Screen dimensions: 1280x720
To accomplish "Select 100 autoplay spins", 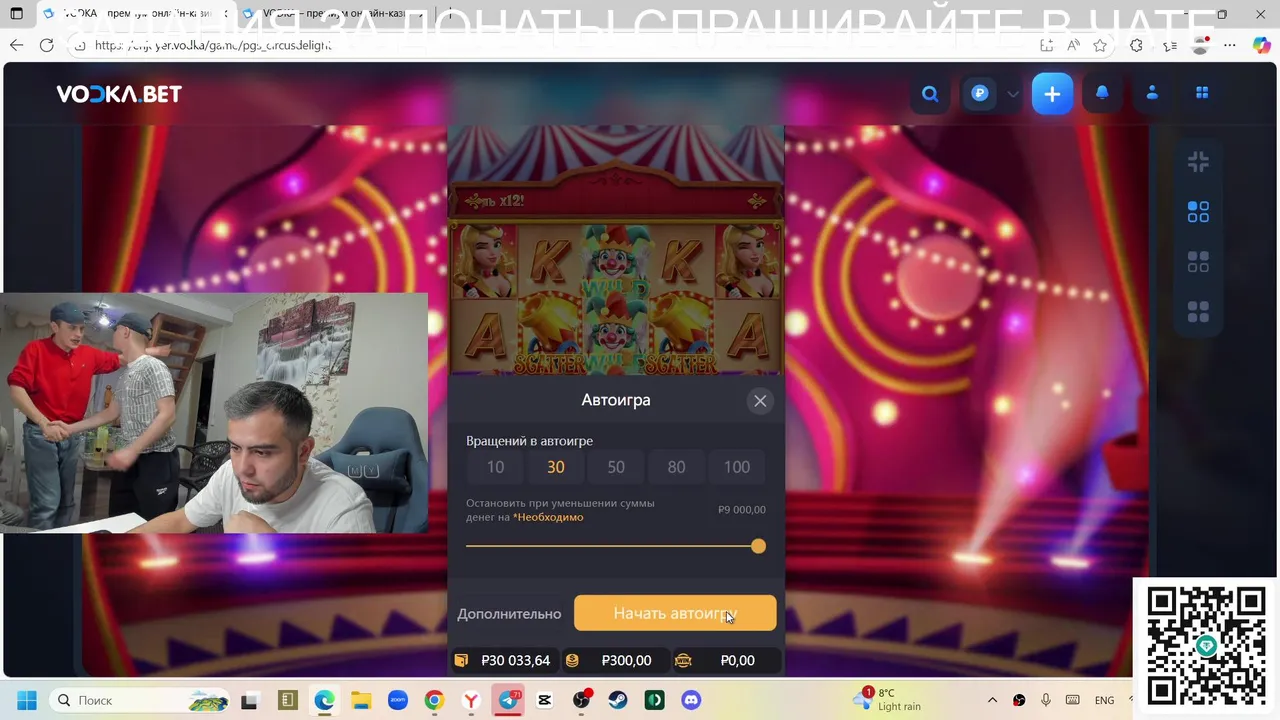I will click(737, 467).
